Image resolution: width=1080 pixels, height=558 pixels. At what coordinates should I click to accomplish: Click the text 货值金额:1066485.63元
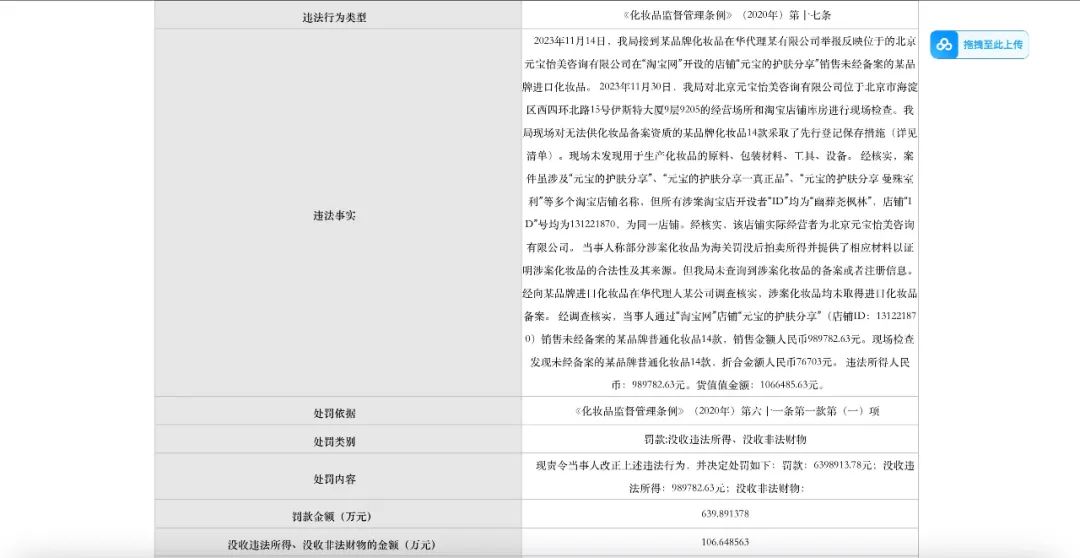point(760,385)
